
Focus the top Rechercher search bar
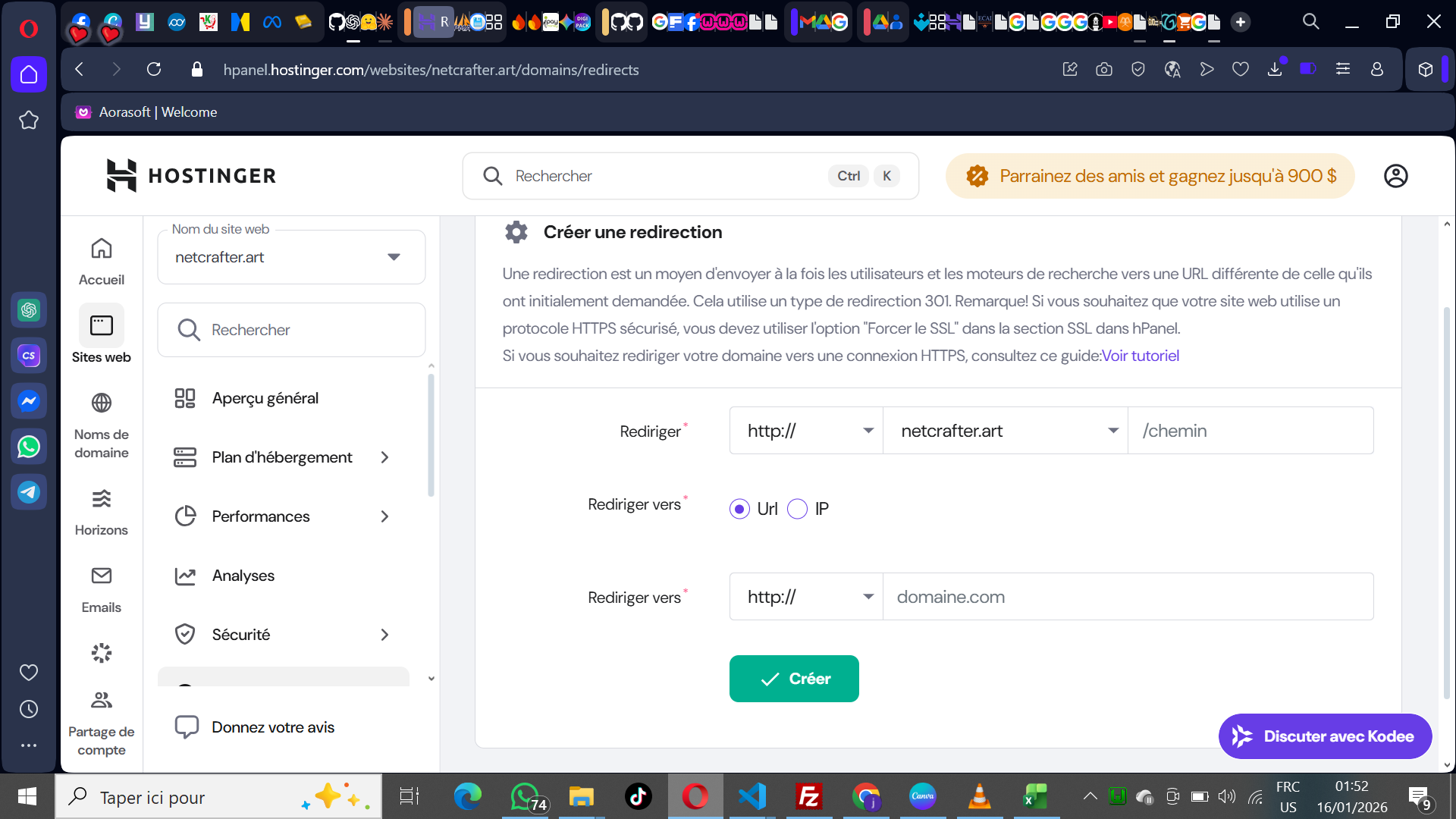[690, 176]
